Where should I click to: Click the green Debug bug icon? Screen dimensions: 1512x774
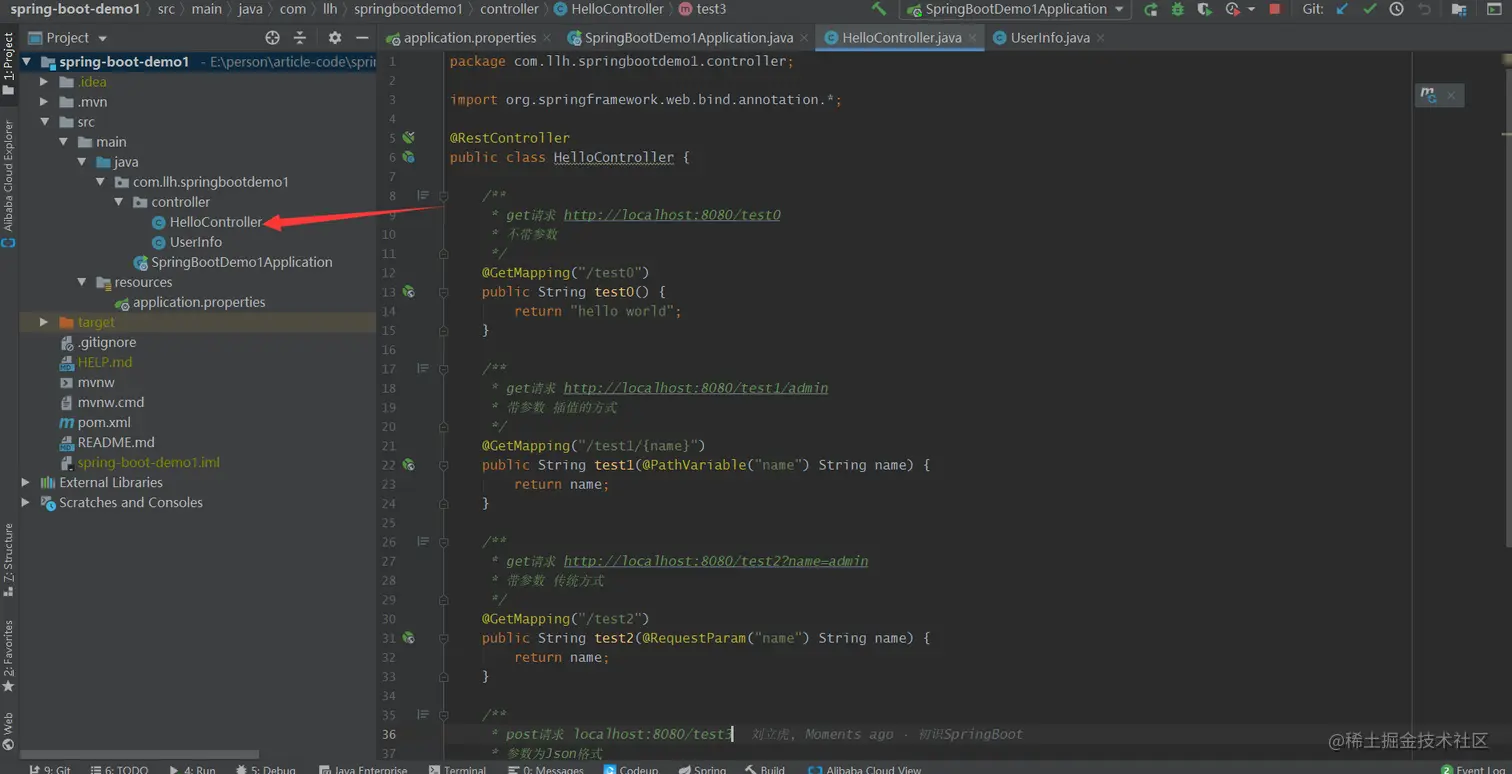(x=1177, y=9)
